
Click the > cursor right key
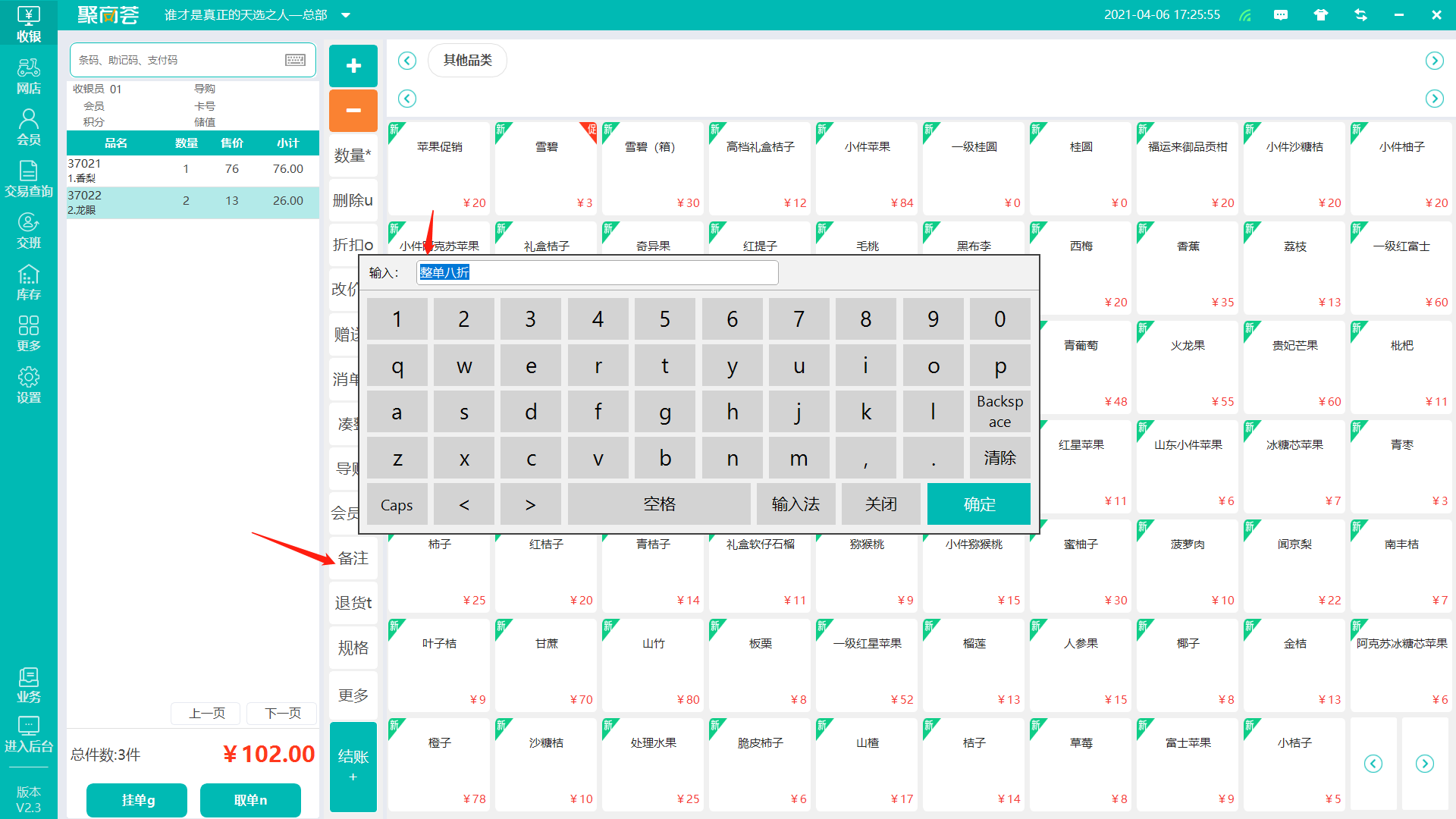click(x=531, y=504)
